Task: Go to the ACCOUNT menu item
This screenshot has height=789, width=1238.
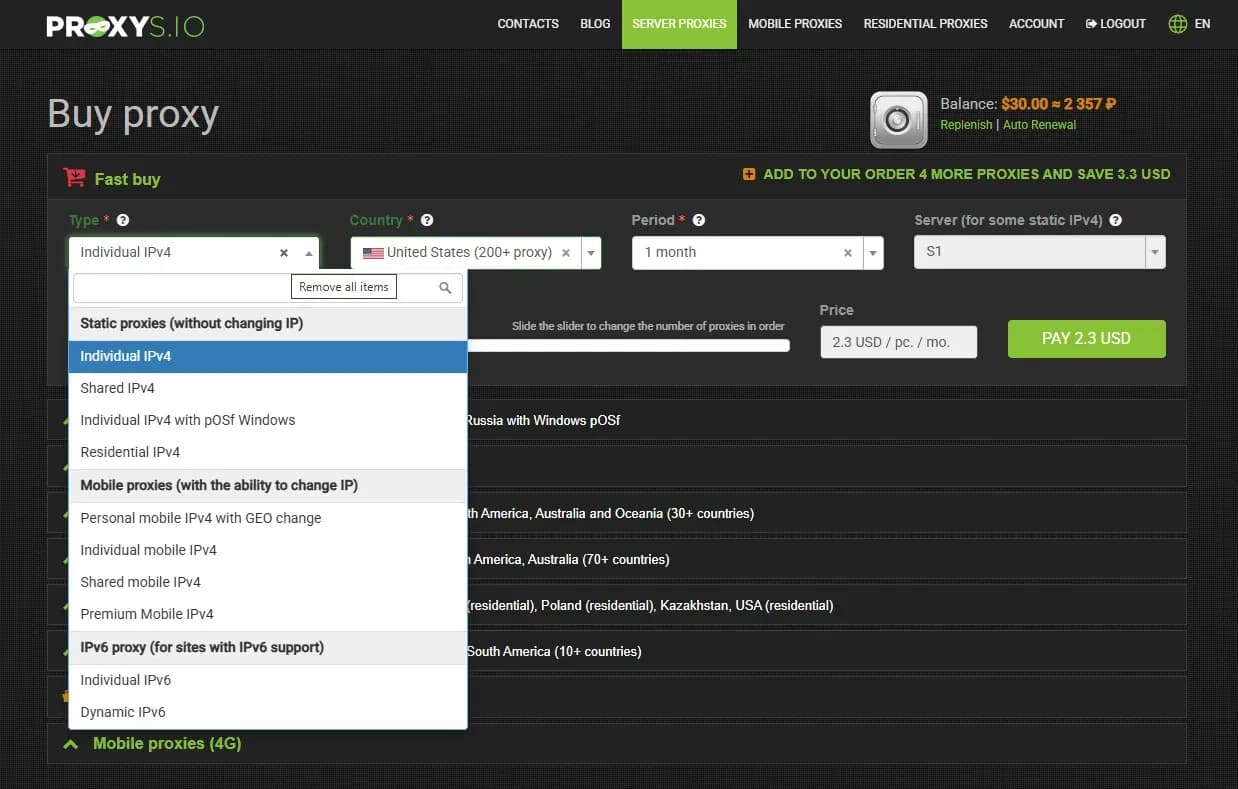Action: pos(1036,23)
